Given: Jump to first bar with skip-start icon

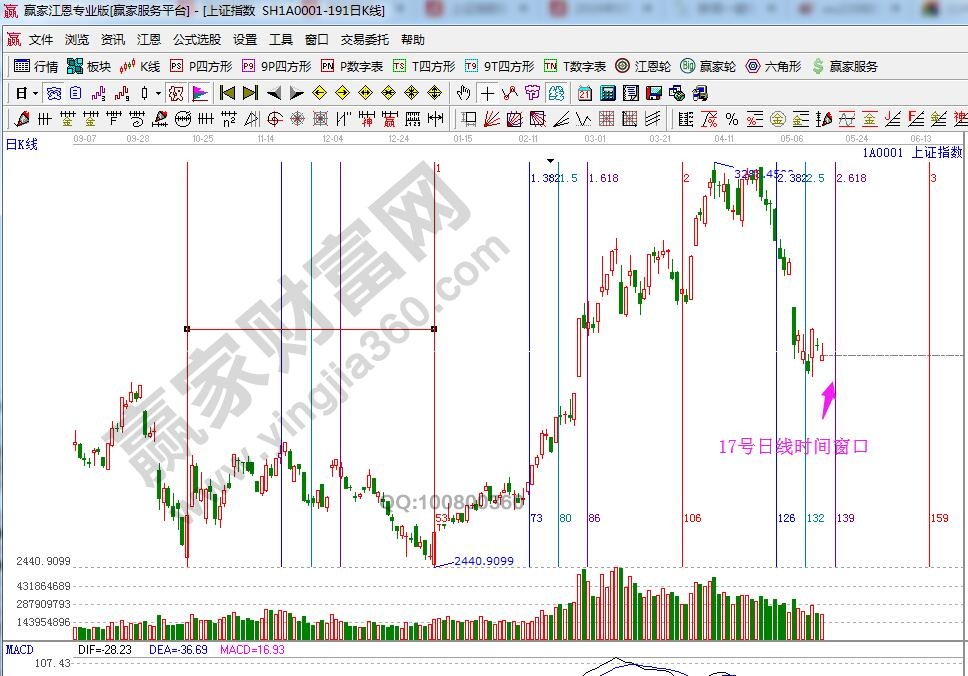Looking at the screenshot, I should 227,93.
